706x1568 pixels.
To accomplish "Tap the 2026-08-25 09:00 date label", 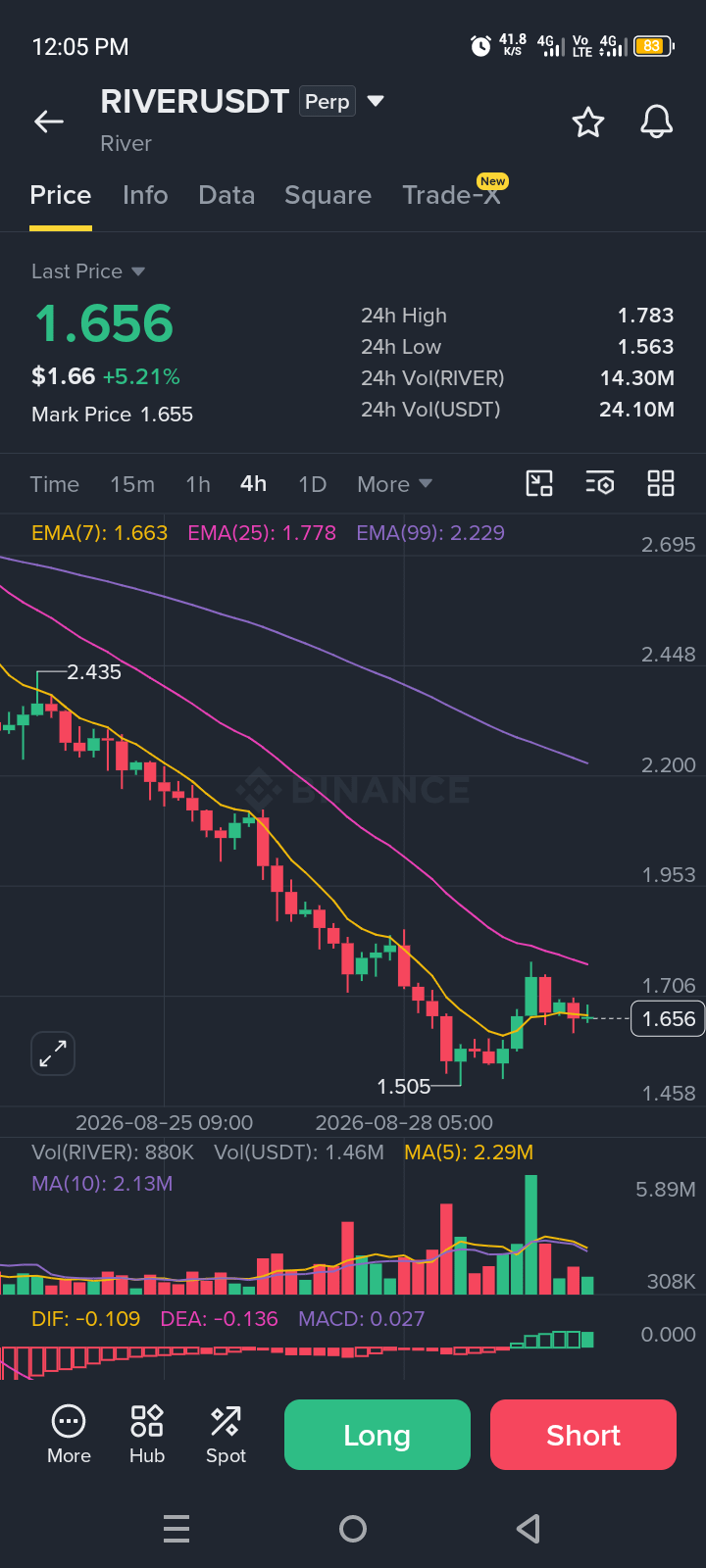I will click(164, 1123).
